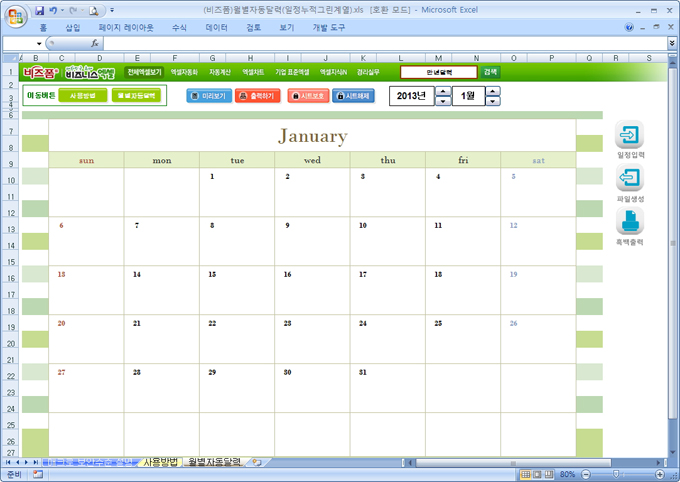
Task: Click the 엑셀자동화 menu item
Action: (184, 72)
